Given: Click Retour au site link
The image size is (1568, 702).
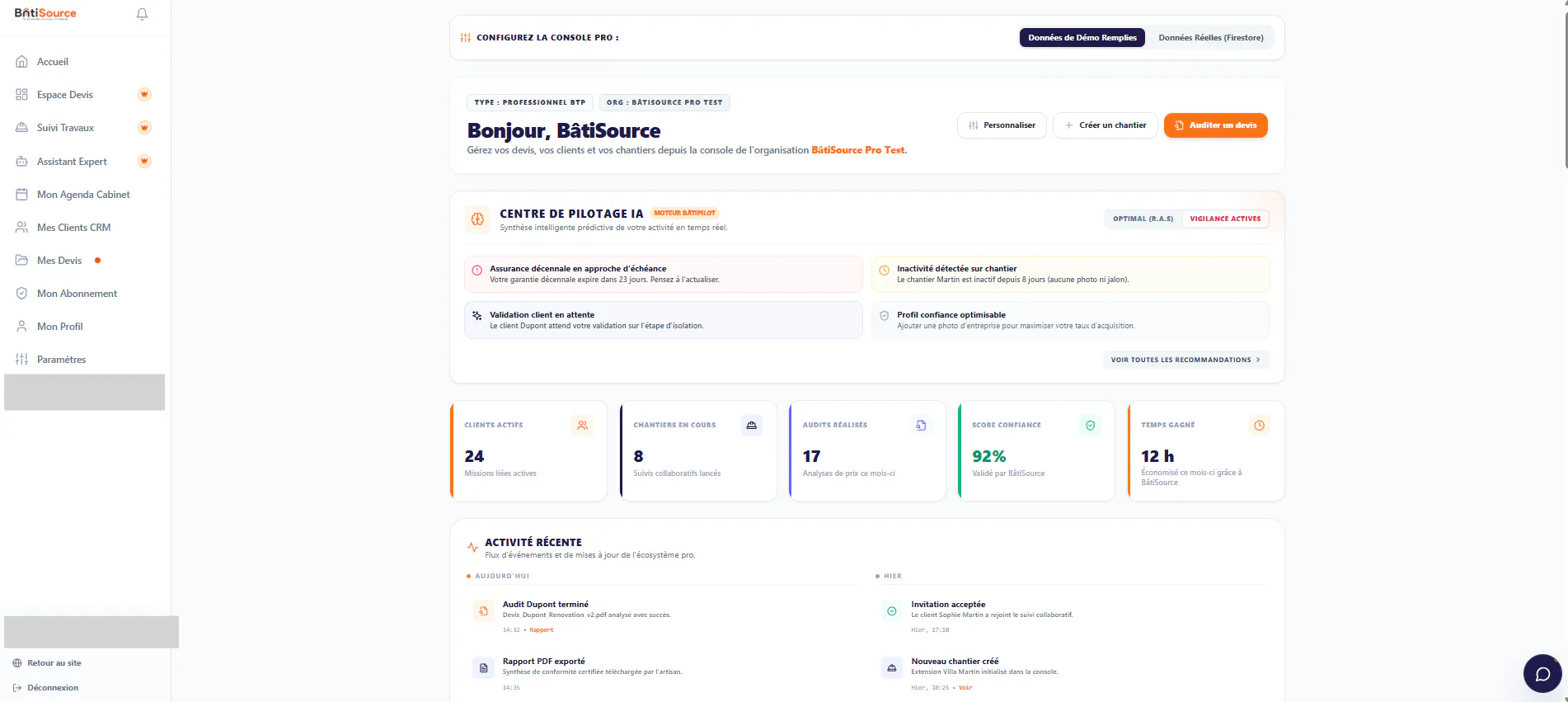Looking at the screenshot, I should (47, 663).
